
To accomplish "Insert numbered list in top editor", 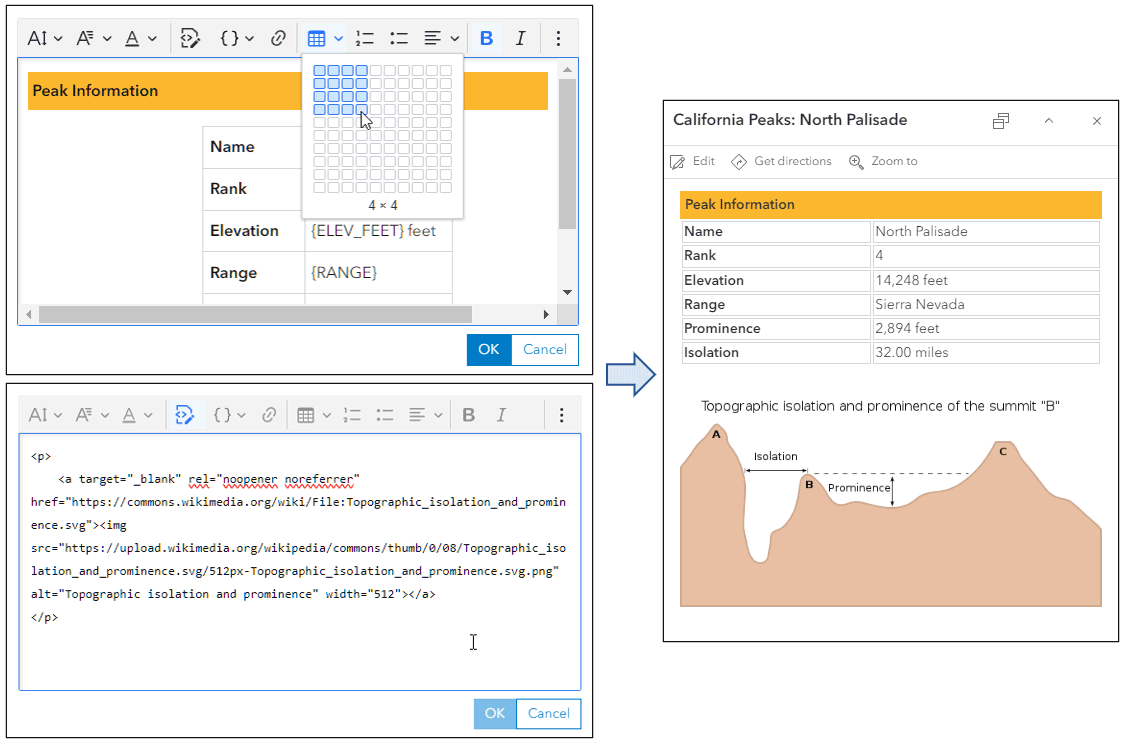I will click(x=365, y=38).
